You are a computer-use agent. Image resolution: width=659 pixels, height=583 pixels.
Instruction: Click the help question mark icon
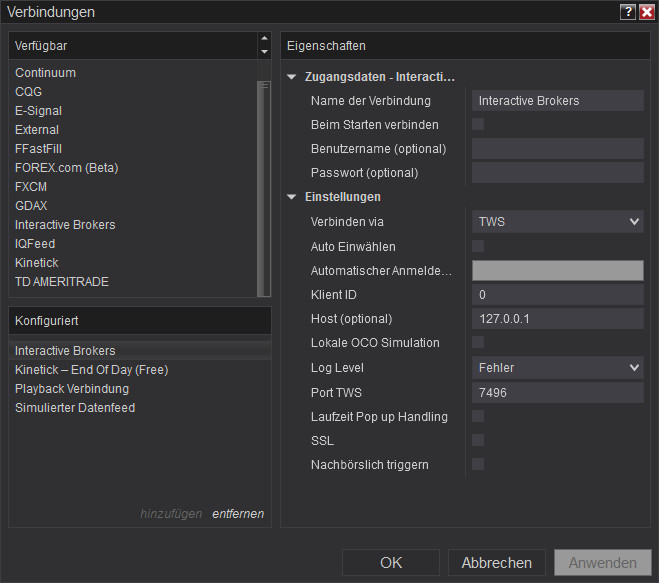(x=627, y=12)
